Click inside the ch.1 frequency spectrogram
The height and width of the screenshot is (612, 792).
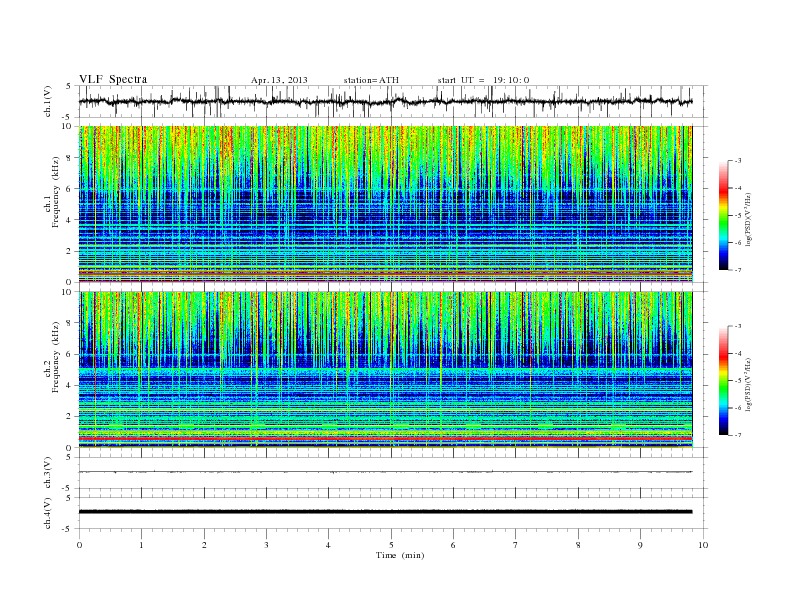tap(386, 204)
